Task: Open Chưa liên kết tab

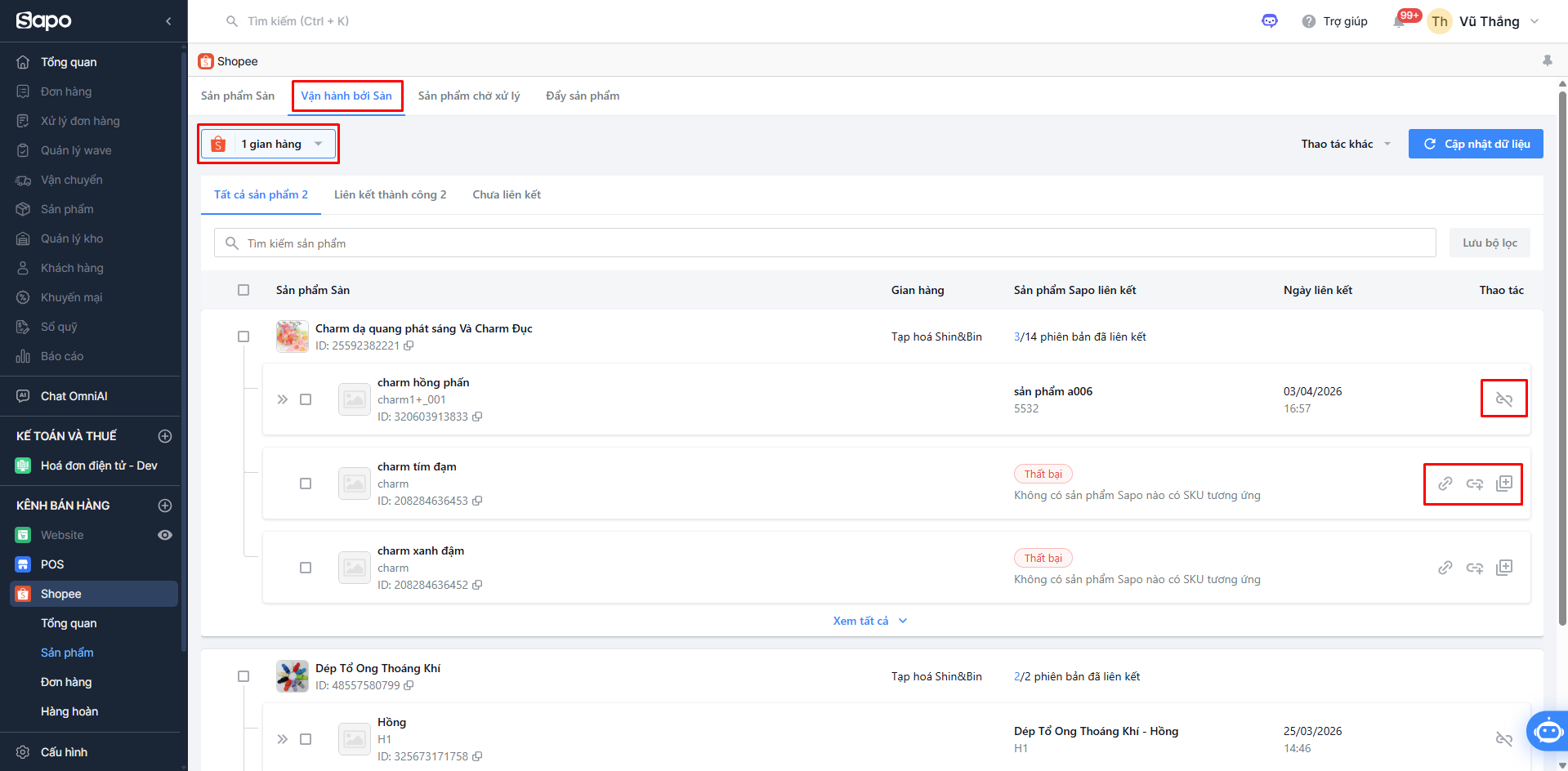Action: 507,194
